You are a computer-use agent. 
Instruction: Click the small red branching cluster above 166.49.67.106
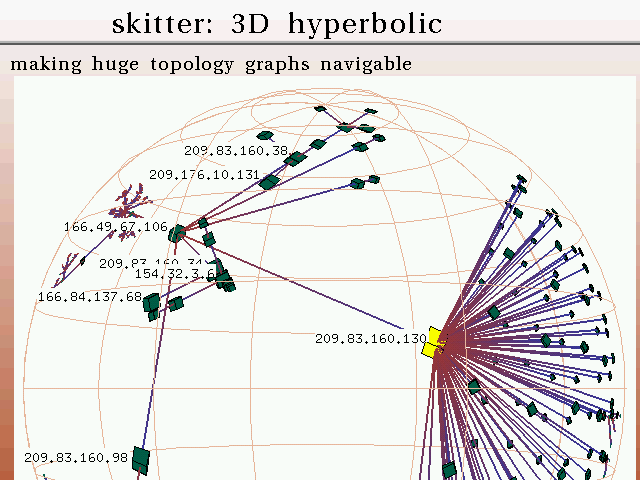pyautogui.click(x=129, y=202)
